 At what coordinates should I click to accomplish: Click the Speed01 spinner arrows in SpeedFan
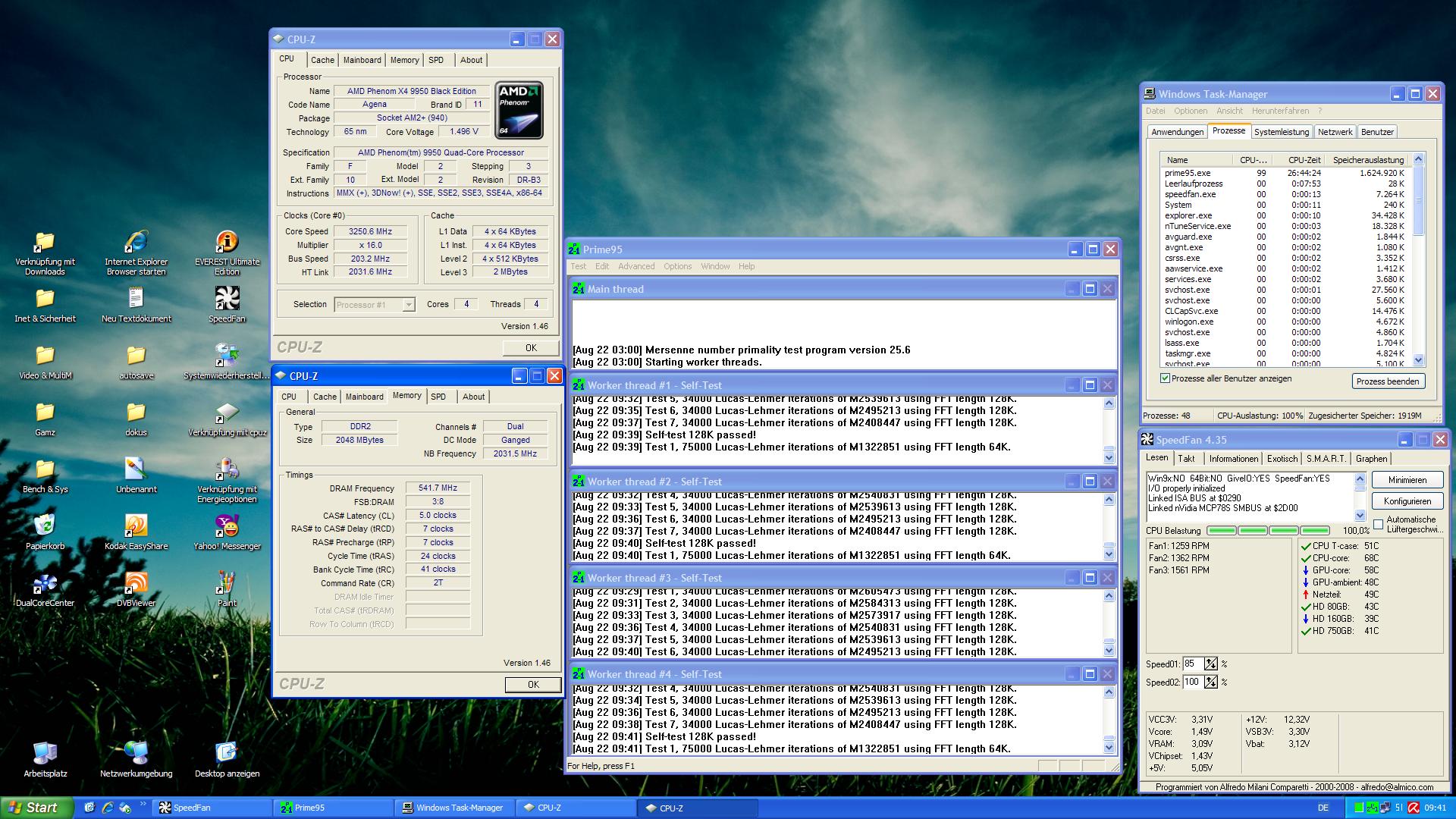pos(1211,664)
